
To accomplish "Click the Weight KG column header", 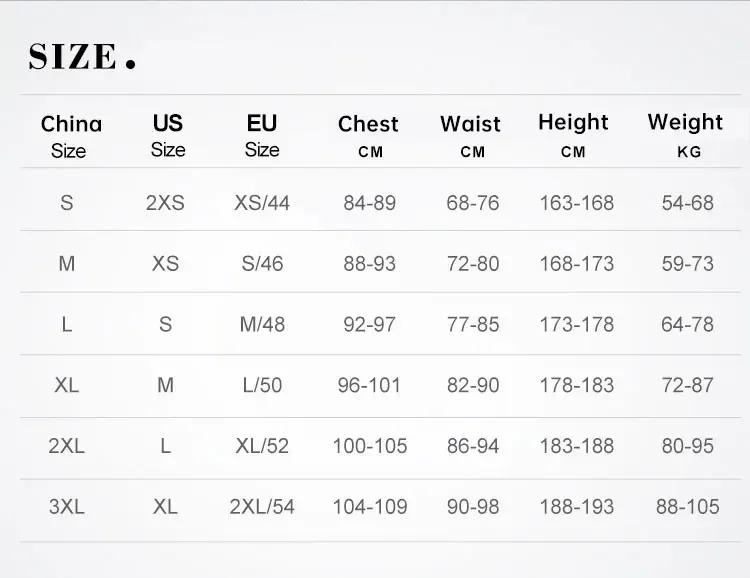I will 685,135.
